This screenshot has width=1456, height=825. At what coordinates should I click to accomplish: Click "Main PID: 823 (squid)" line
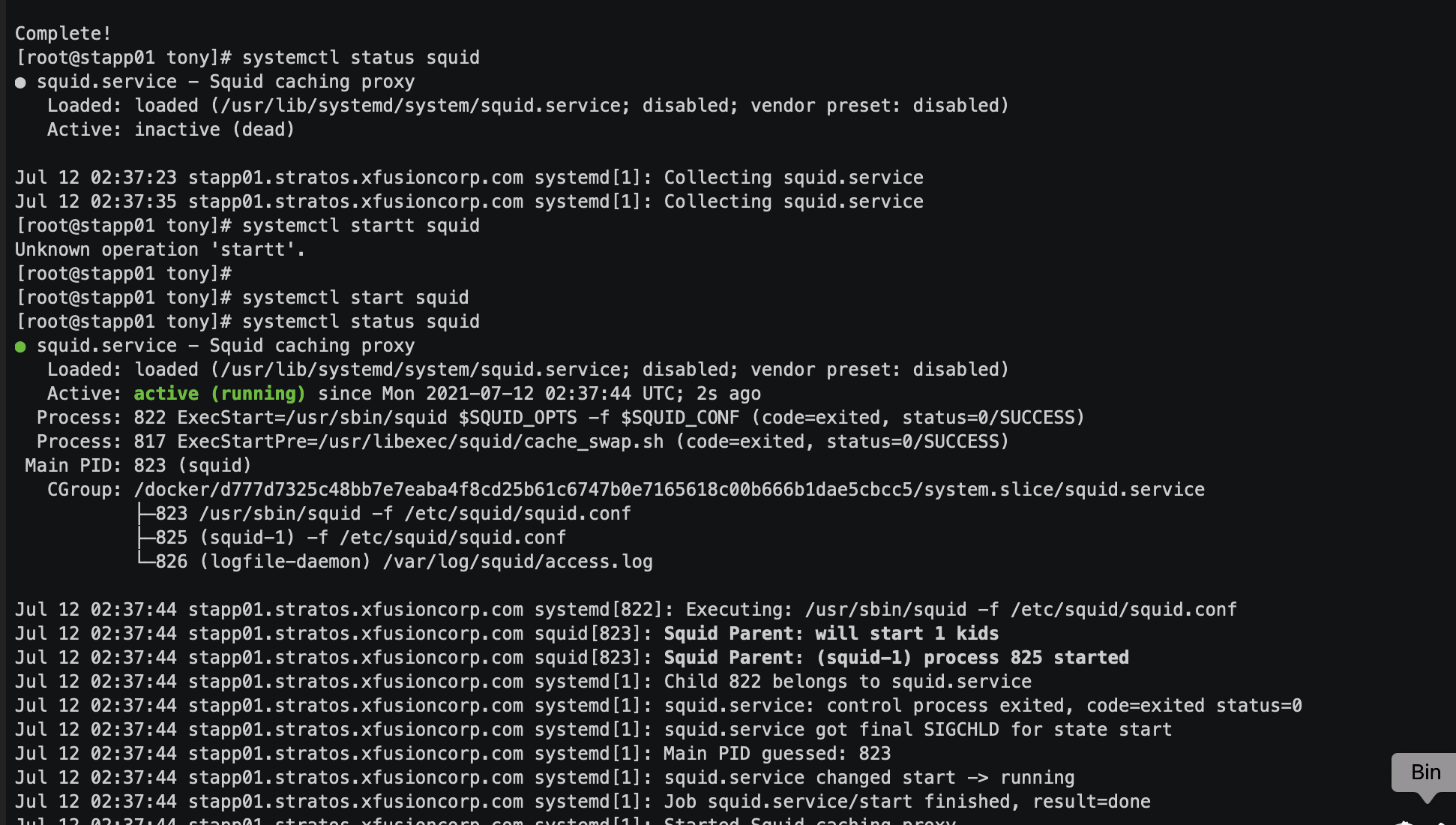[138, 466]
